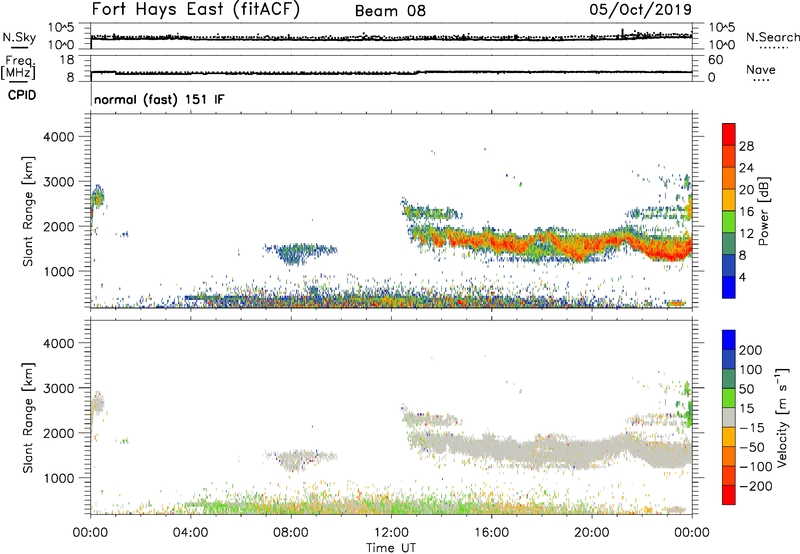Viewport: 800px width, 554px height.
Task: Click the '12:00' time tick label
Action: pyautogui.click(x=391, y=533)
